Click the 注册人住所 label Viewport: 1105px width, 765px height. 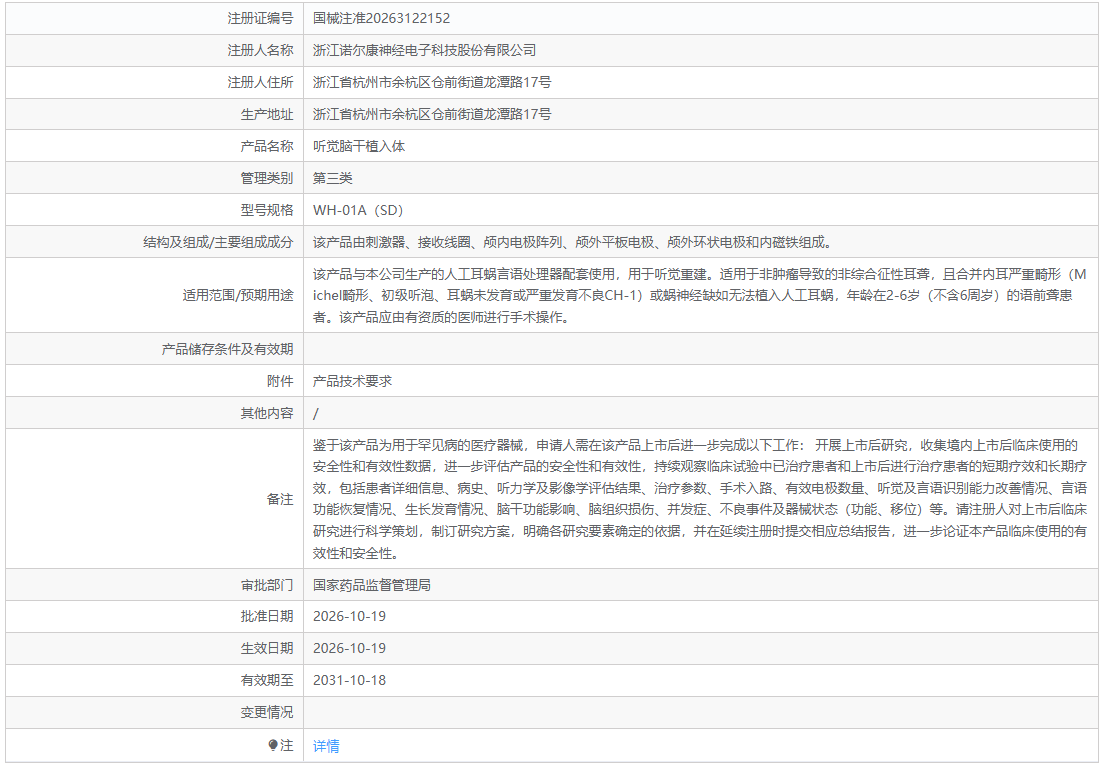pyautogui.click(x=260, y=82)
